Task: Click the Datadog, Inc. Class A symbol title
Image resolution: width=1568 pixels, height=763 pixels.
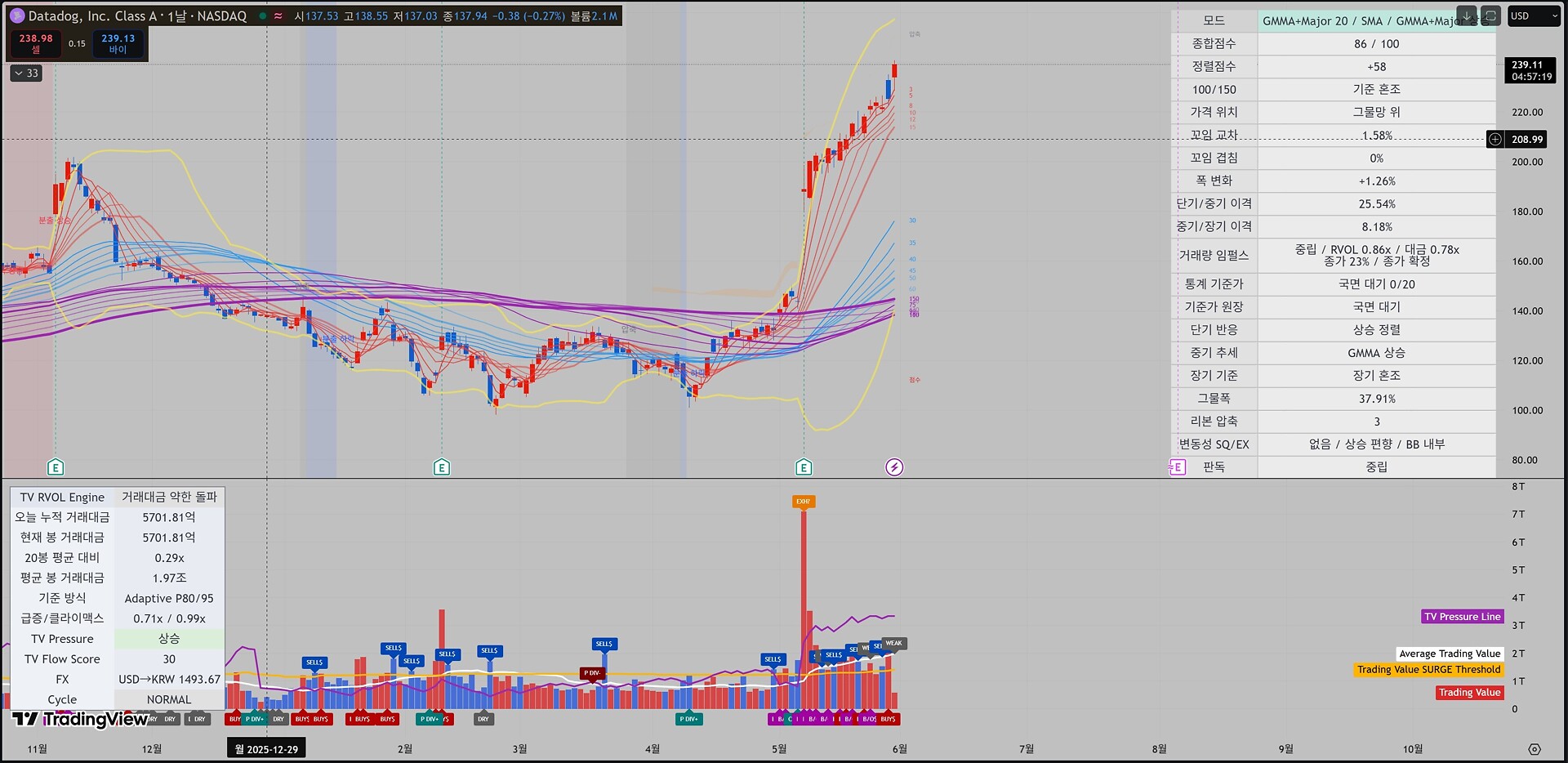Action: click(92, 16)
